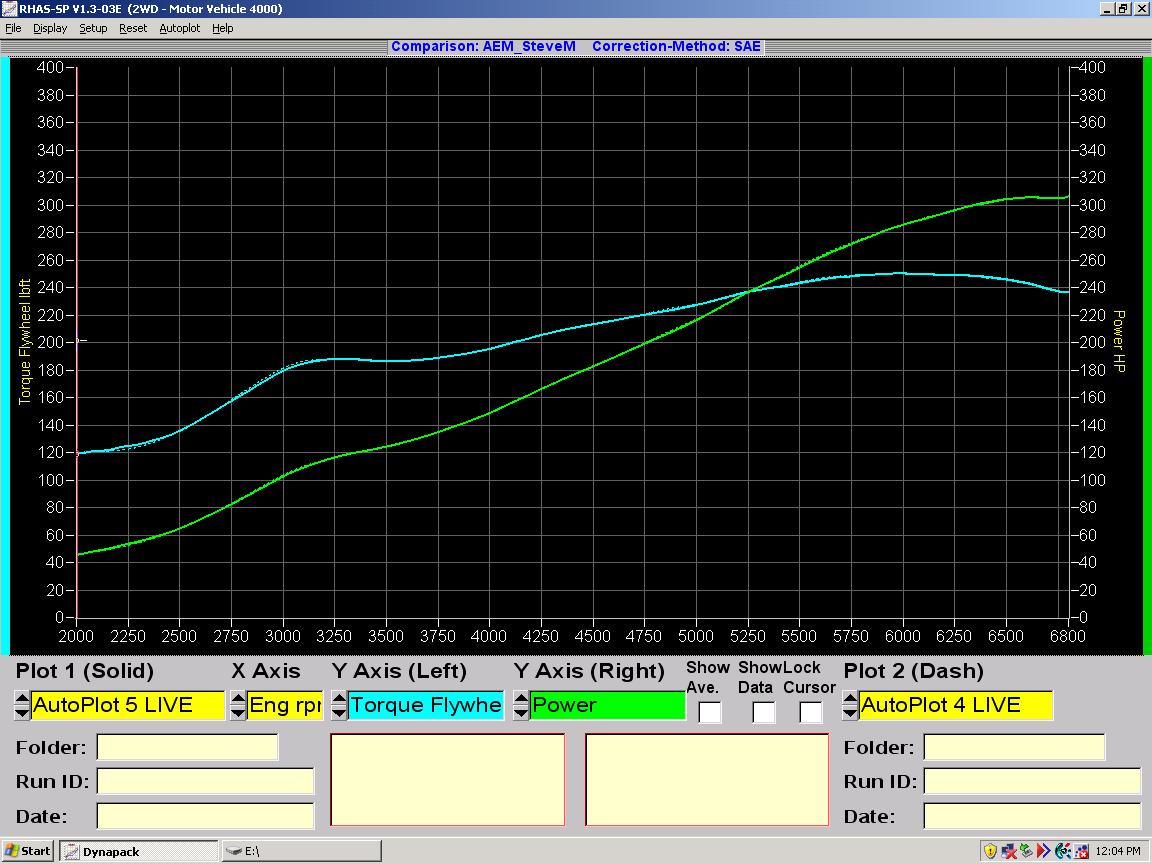
Task: Click the RHAS-SP title bar application icon
Action: 9,9
